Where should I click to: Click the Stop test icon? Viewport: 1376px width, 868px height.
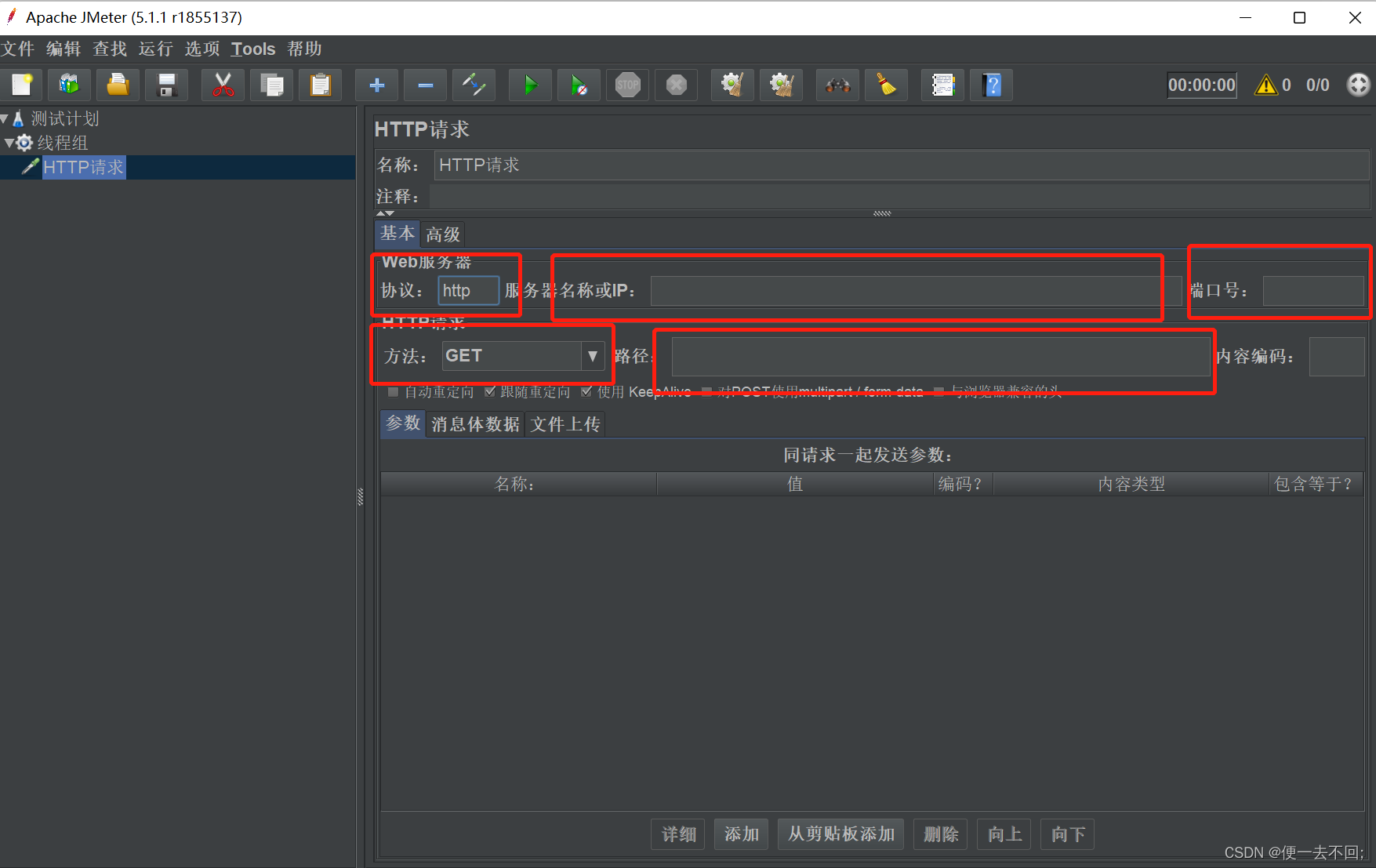[x=628, y=85]
